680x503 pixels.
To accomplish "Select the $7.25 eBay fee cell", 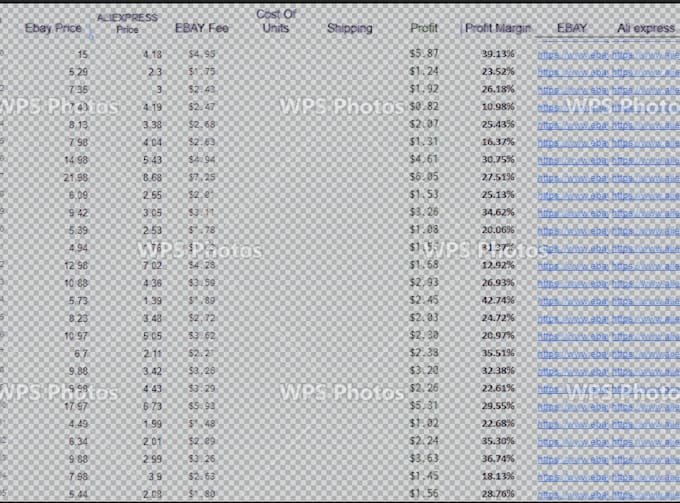I will point(202,177).
